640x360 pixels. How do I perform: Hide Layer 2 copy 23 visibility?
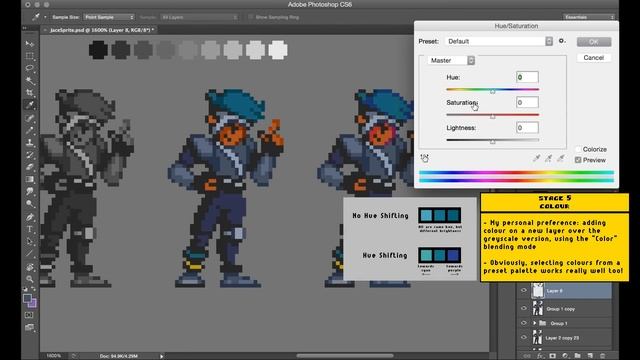[x=524, y=338]
